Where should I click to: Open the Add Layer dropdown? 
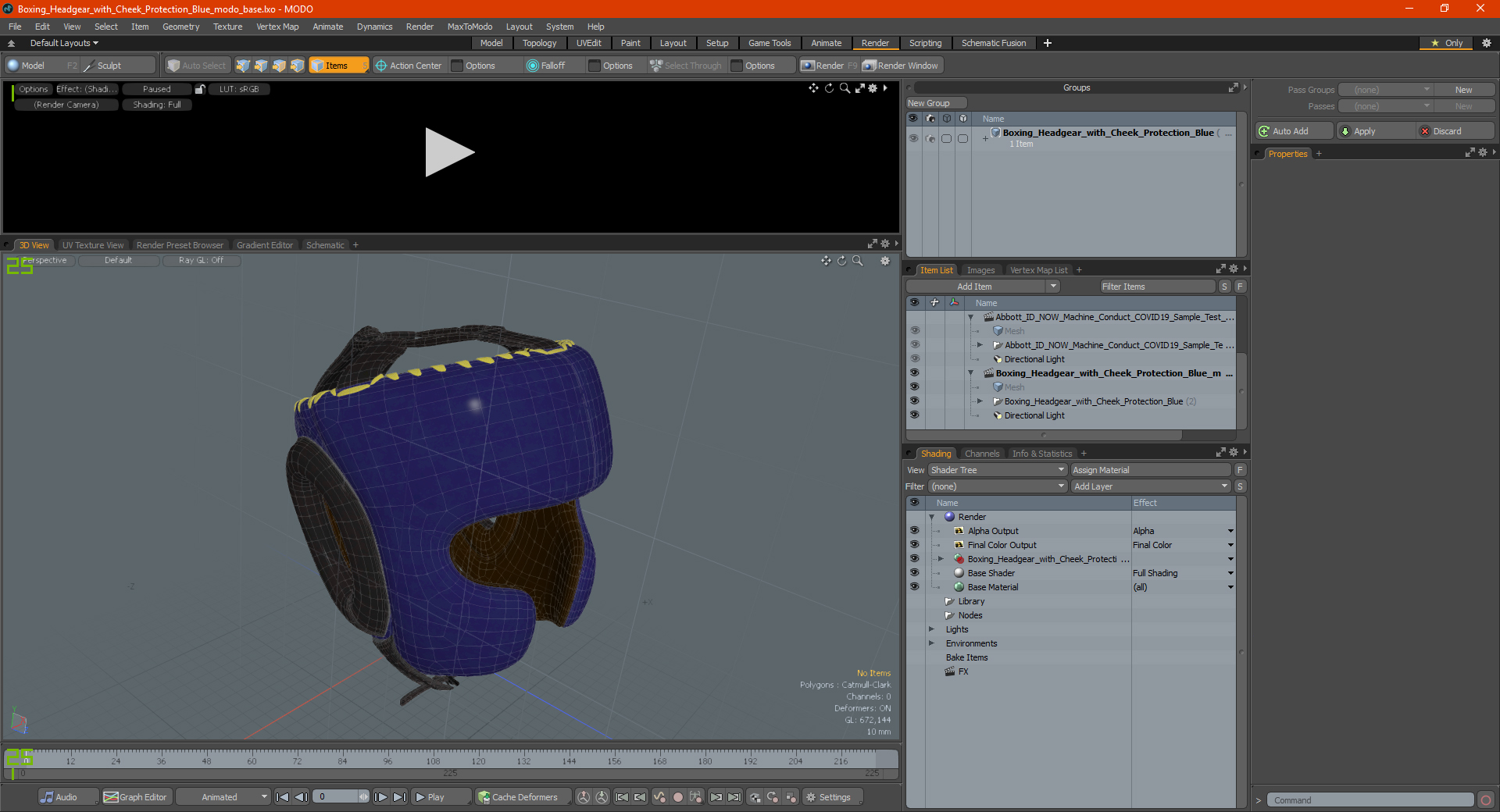click(x=1151, y=486)
